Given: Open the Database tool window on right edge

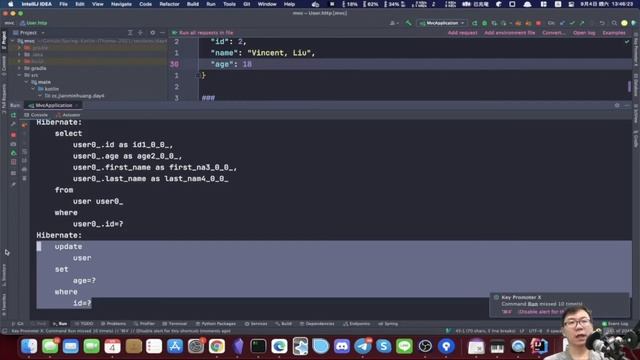Looking at the screenshot, I should [636, 85].
